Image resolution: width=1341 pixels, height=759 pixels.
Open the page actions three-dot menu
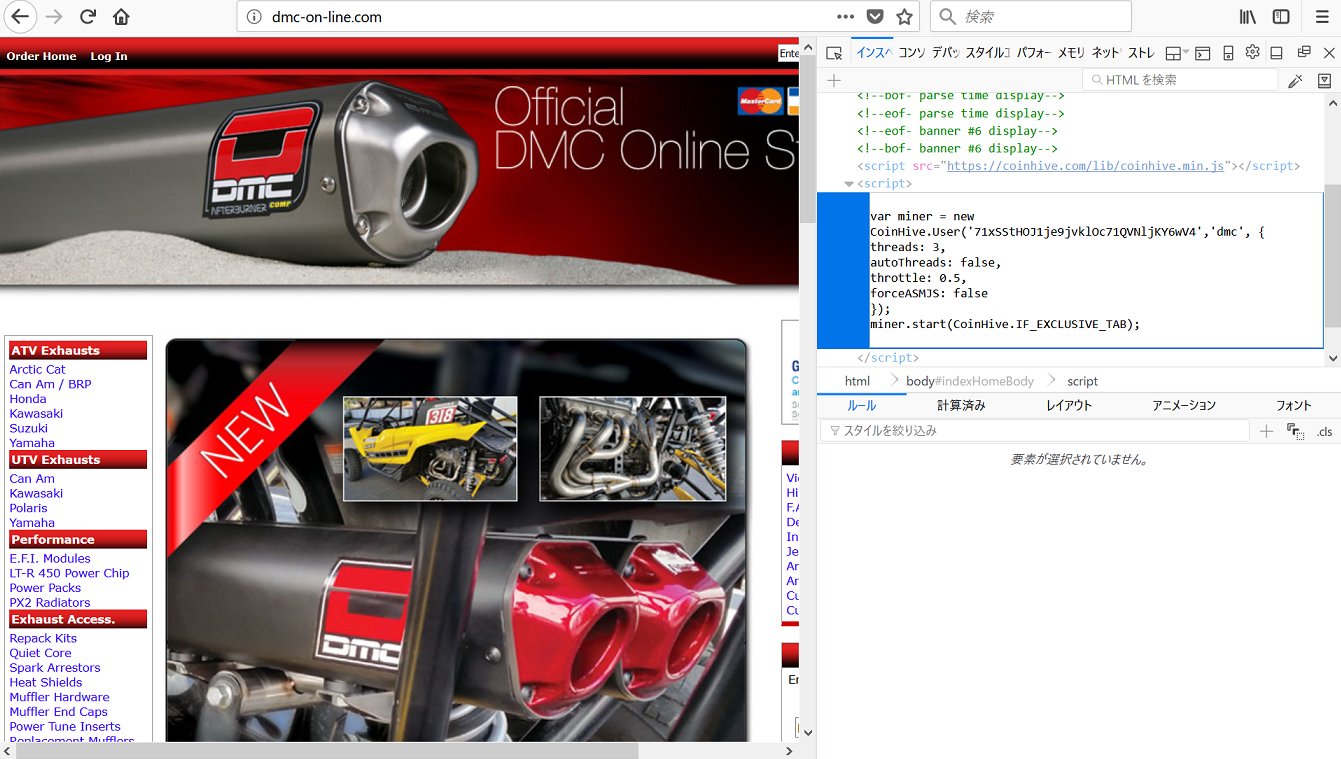click(x=845, y=17)
